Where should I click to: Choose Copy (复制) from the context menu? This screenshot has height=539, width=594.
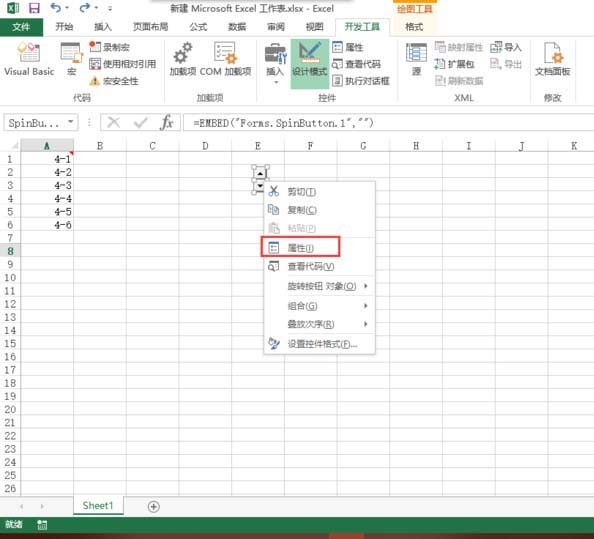click(319, 210)
